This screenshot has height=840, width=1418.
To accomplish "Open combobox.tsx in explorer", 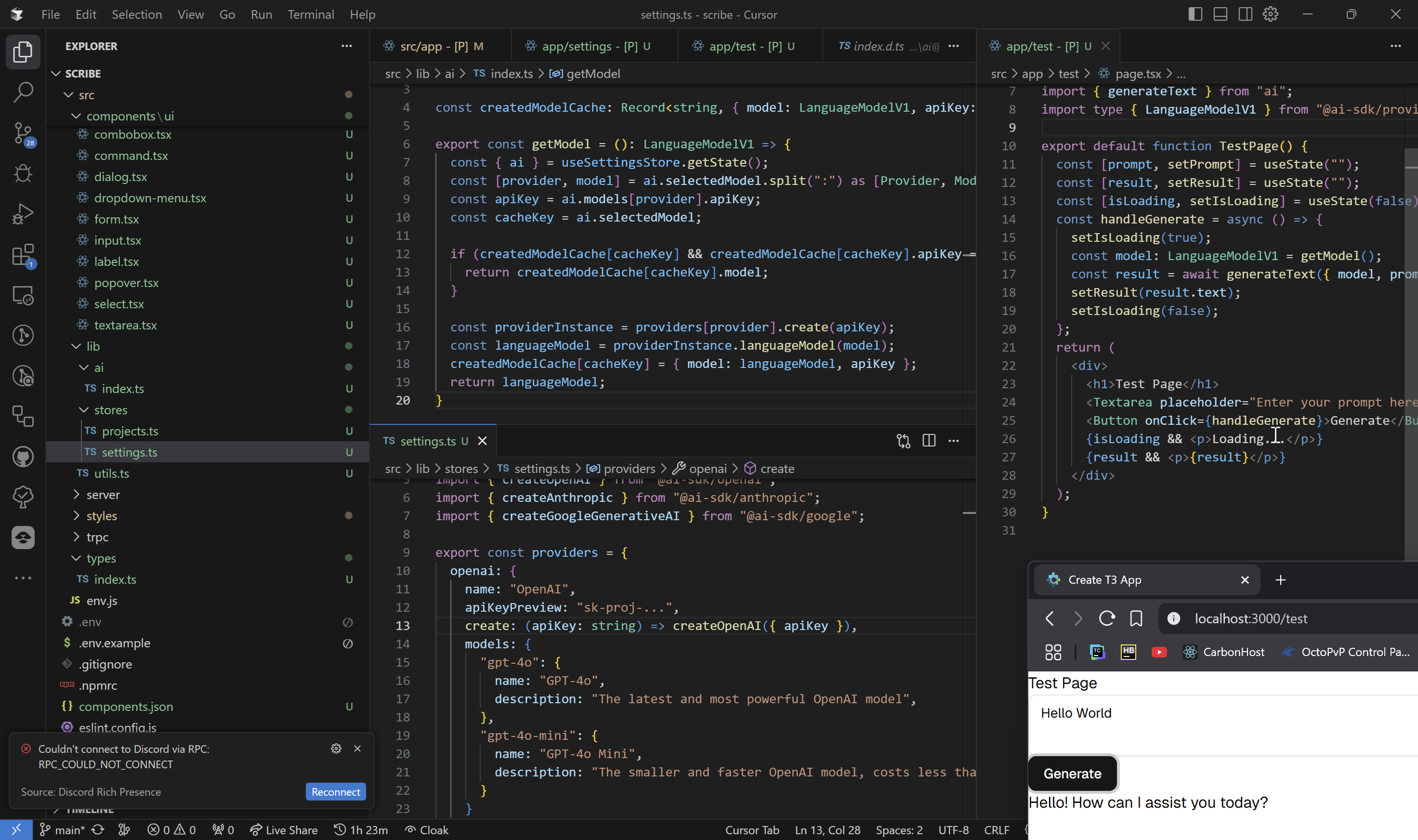I will point(132,134).
